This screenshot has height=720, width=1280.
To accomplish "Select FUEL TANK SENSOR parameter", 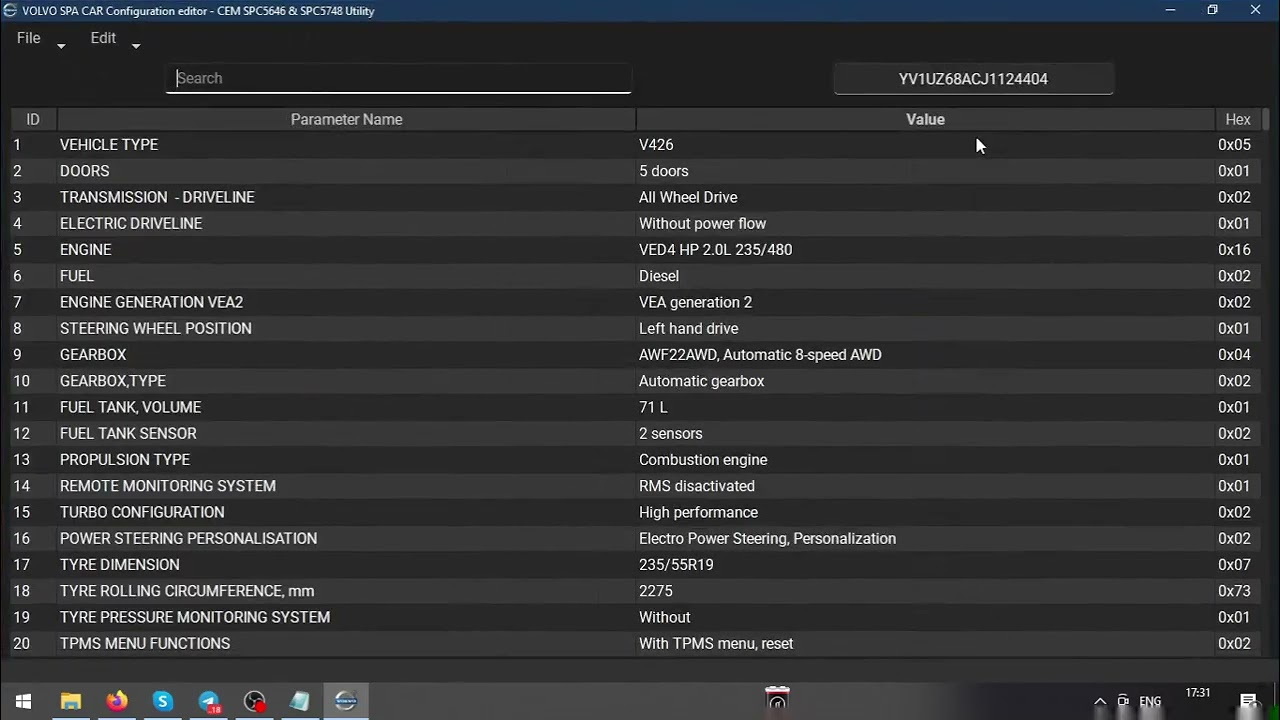I will (128, 433).
